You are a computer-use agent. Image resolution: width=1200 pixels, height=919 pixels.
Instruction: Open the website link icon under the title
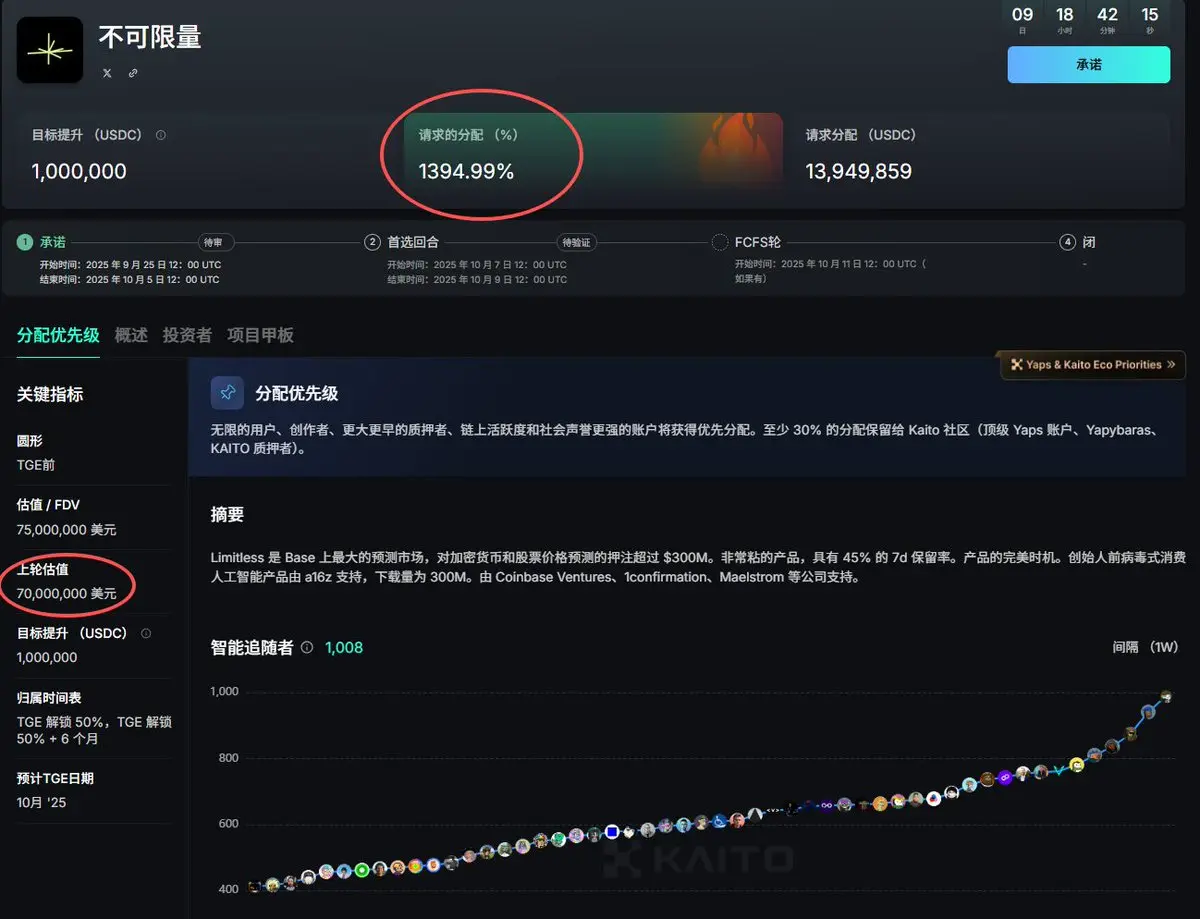133,73
